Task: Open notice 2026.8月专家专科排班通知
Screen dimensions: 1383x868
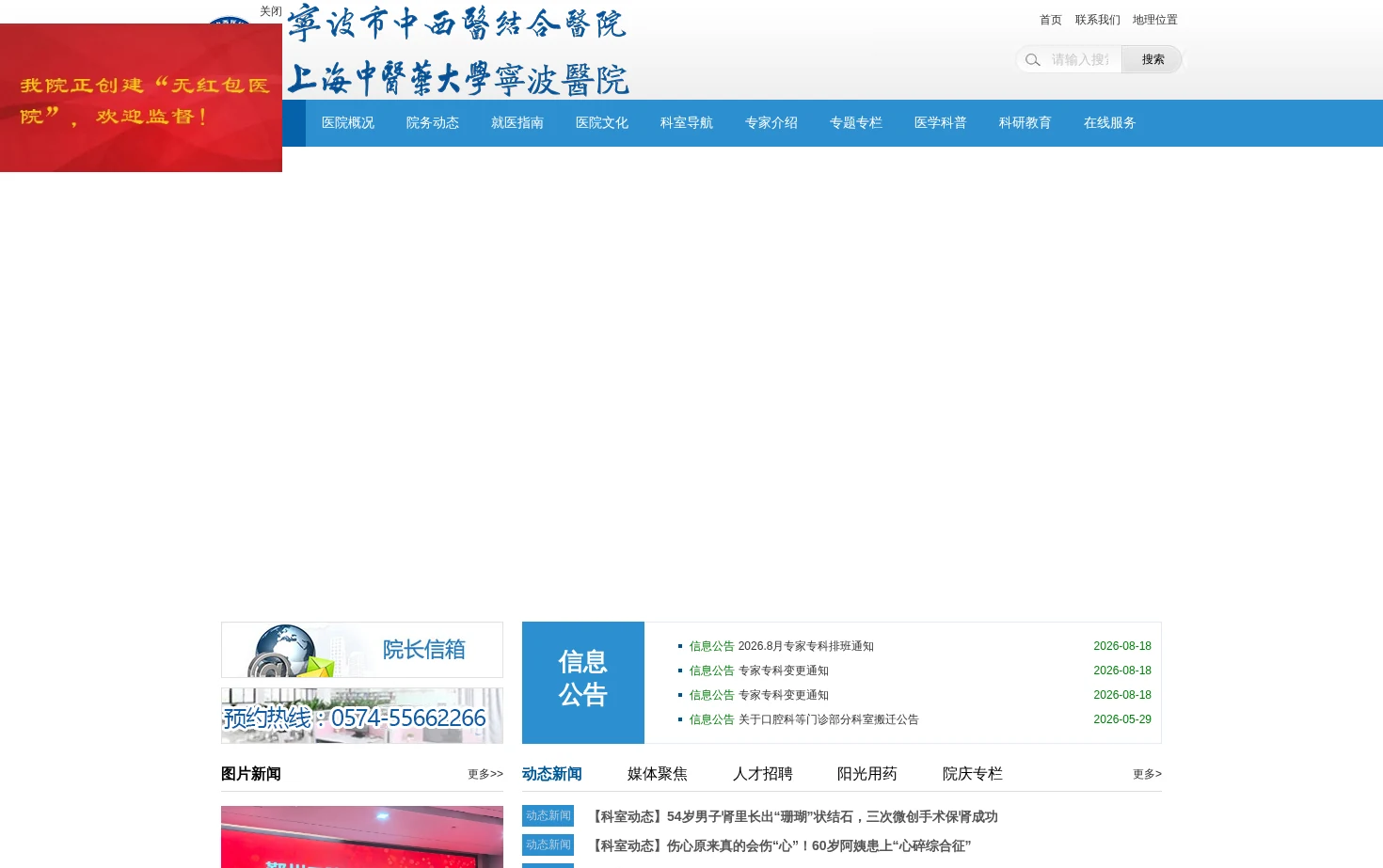Action: (805, 646)
